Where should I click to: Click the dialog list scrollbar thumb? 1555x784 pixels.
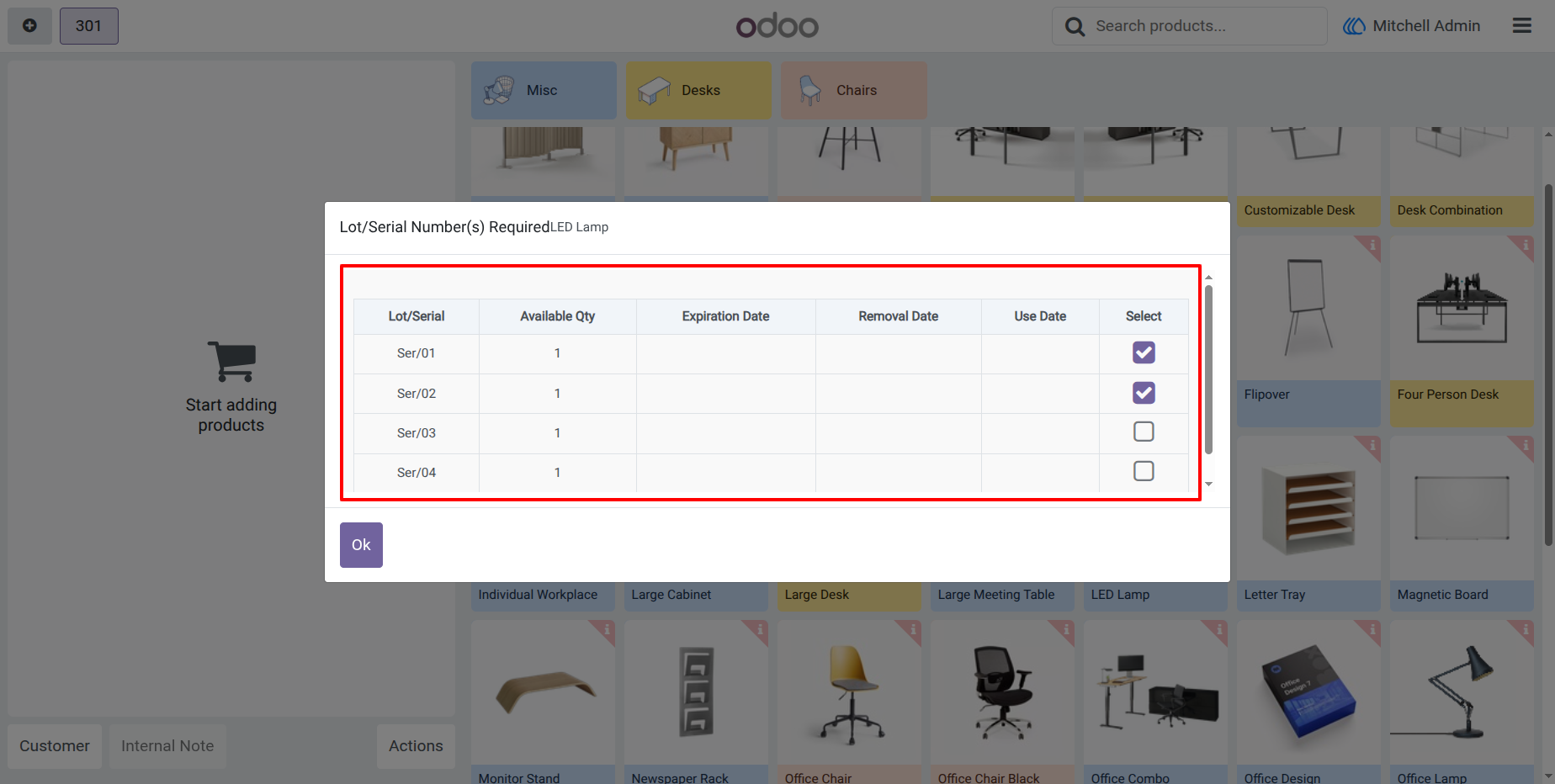click(x=1208, y=369)
